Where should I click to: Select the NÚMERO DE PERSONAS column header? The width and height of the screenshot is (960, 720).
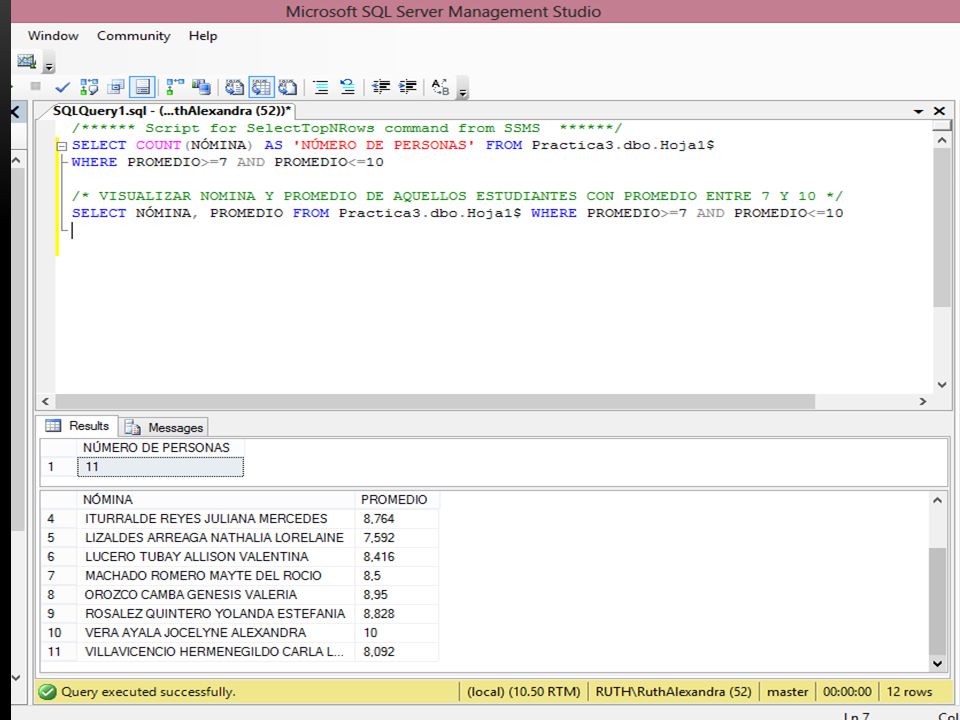pyautogui.click(x=160, y=448)
